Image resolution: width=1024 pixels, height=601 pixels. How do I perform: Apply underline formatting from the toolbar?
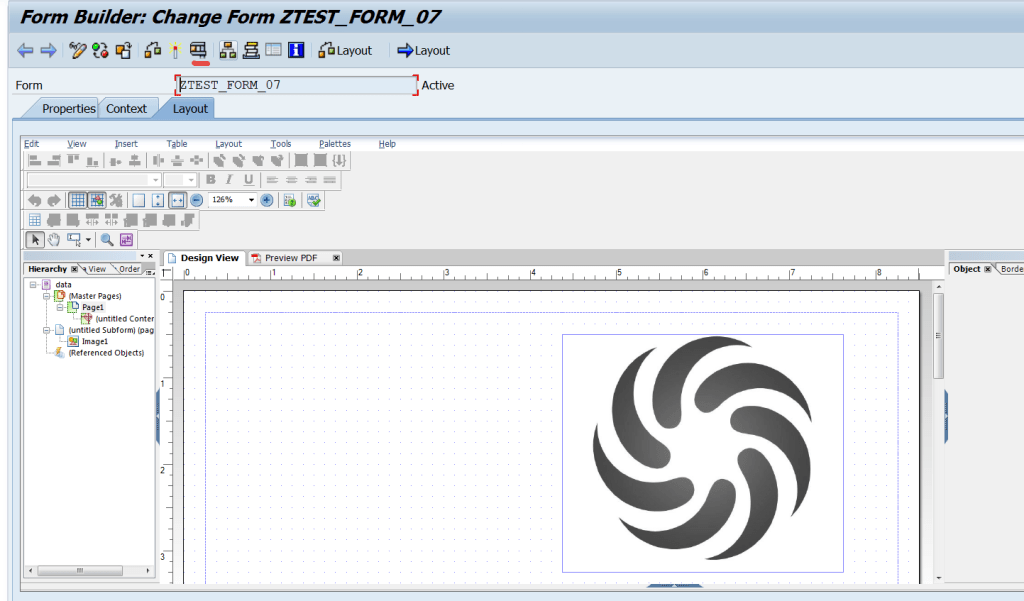tap(247, 179)
